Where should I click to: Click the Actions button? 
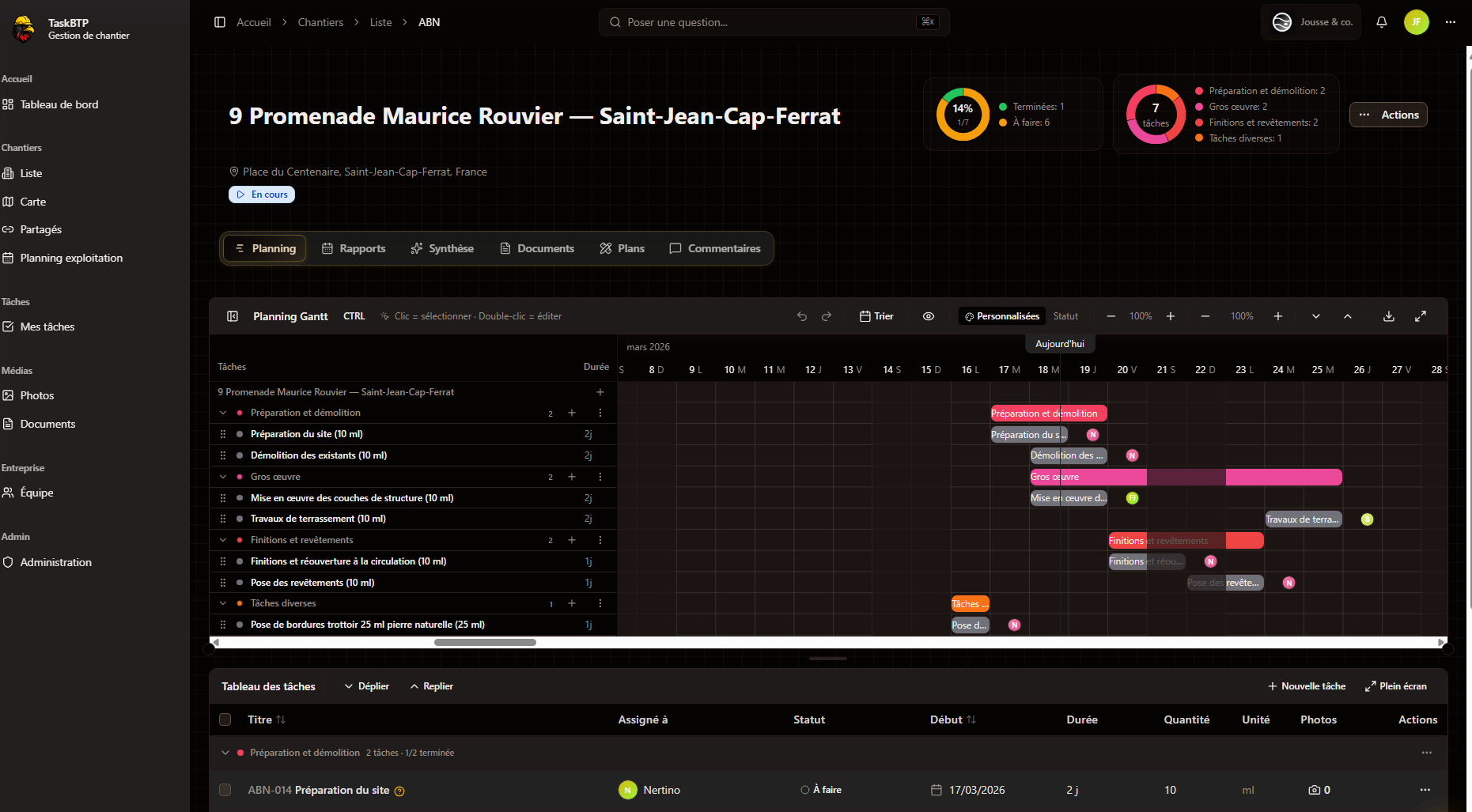pos(1388,115)
